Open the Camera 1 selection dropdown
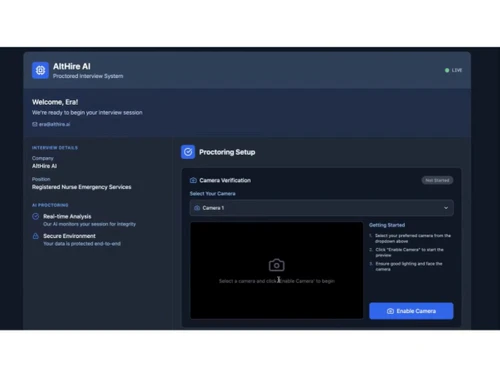500x375 pixels. 321,208
